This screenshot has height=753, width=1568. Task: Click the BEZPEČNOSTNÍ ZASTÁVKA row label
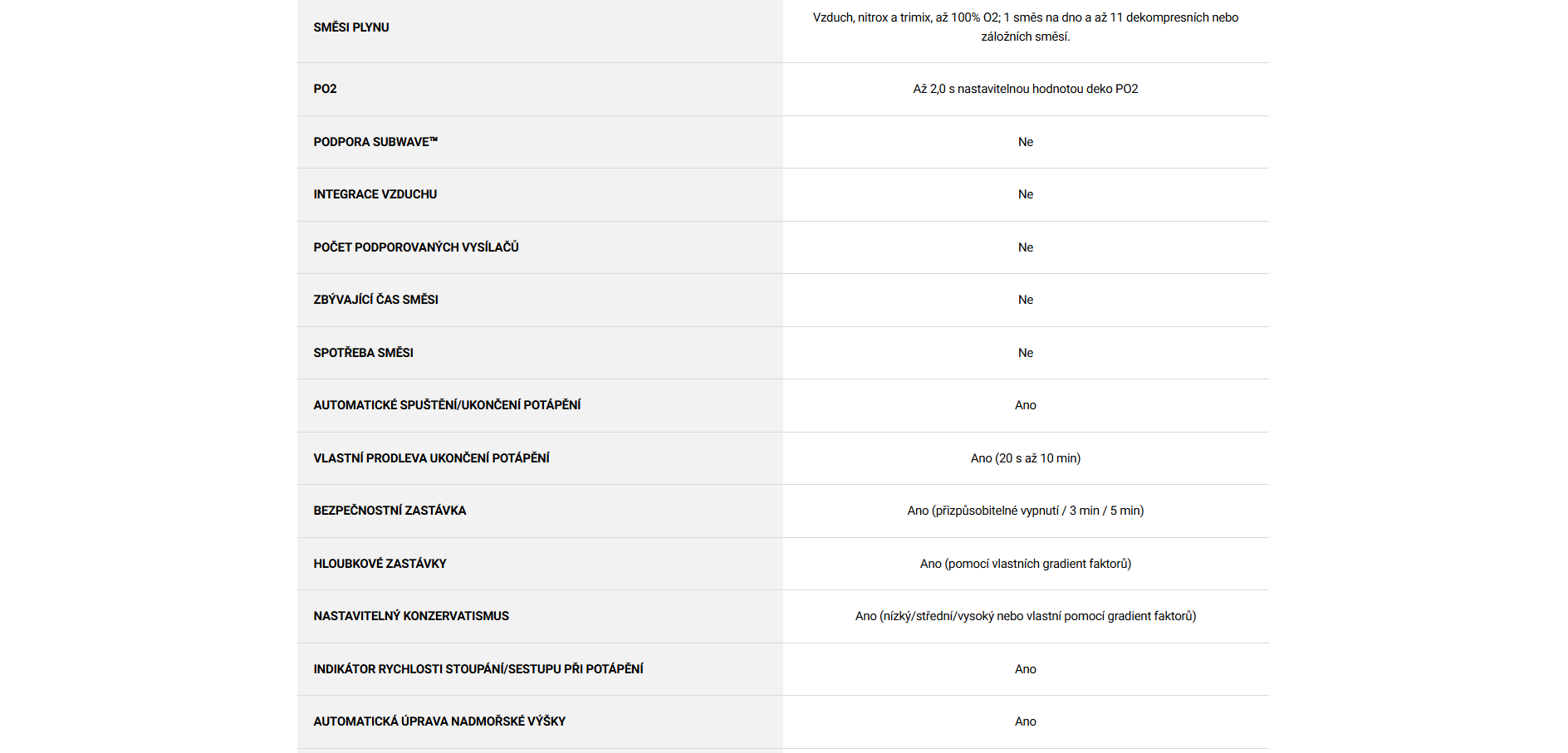390,511
